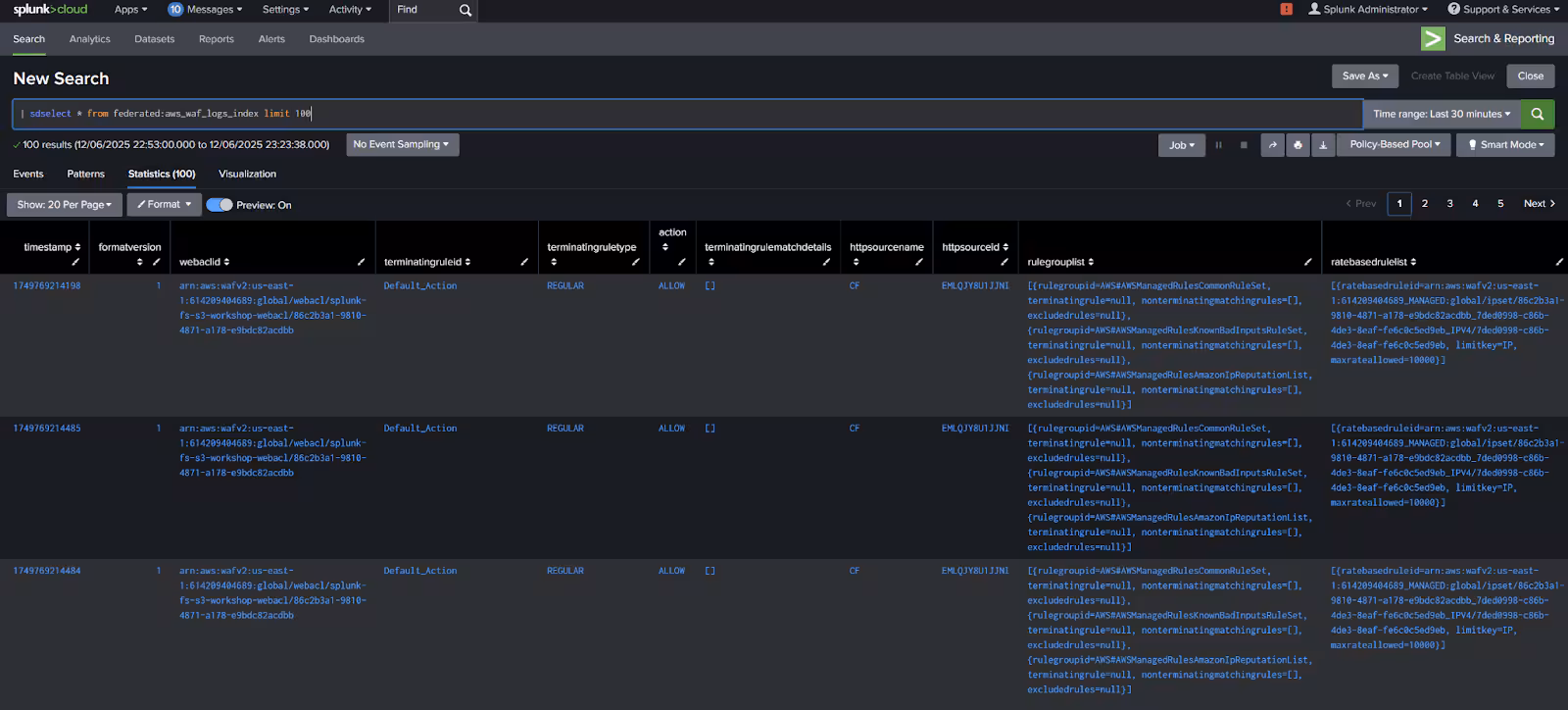Click the splunk>cloud logo
Image resolution: width=1568 pixels, height=710 pixels.
[x=50, y=9]
